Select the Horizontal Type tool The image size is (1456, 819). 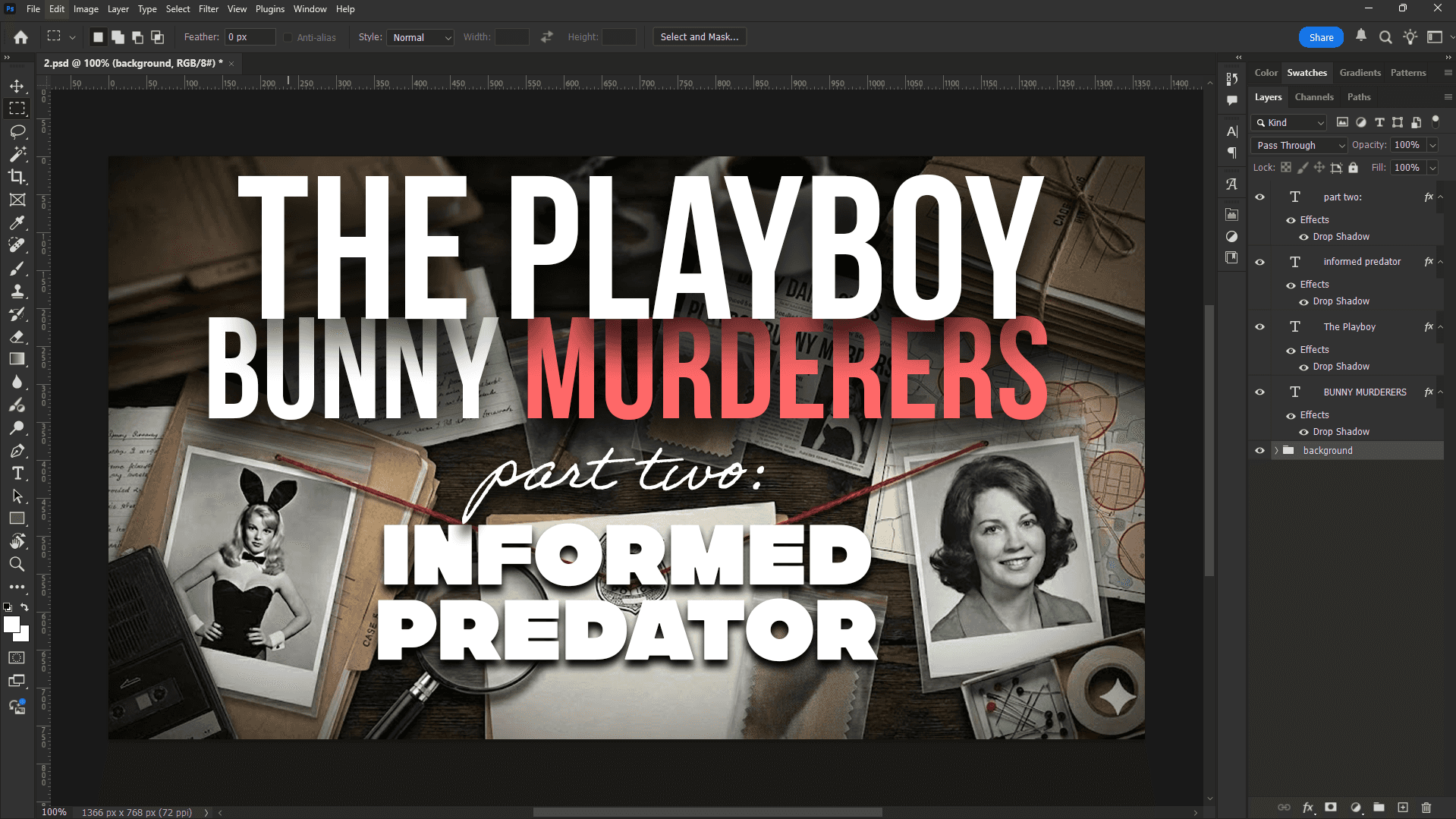pos(17,473)
